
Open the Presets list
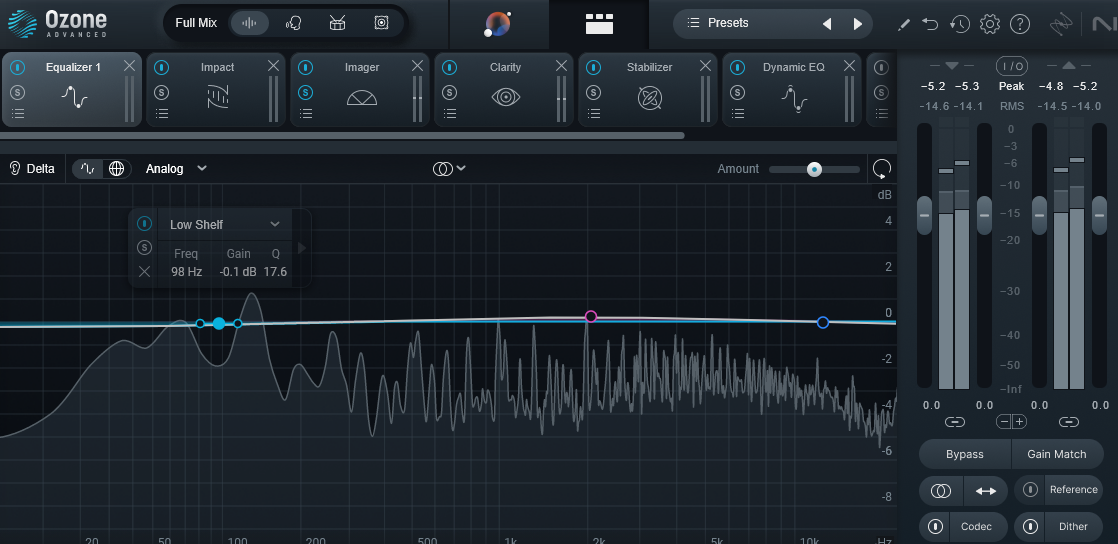coord(718,23)
